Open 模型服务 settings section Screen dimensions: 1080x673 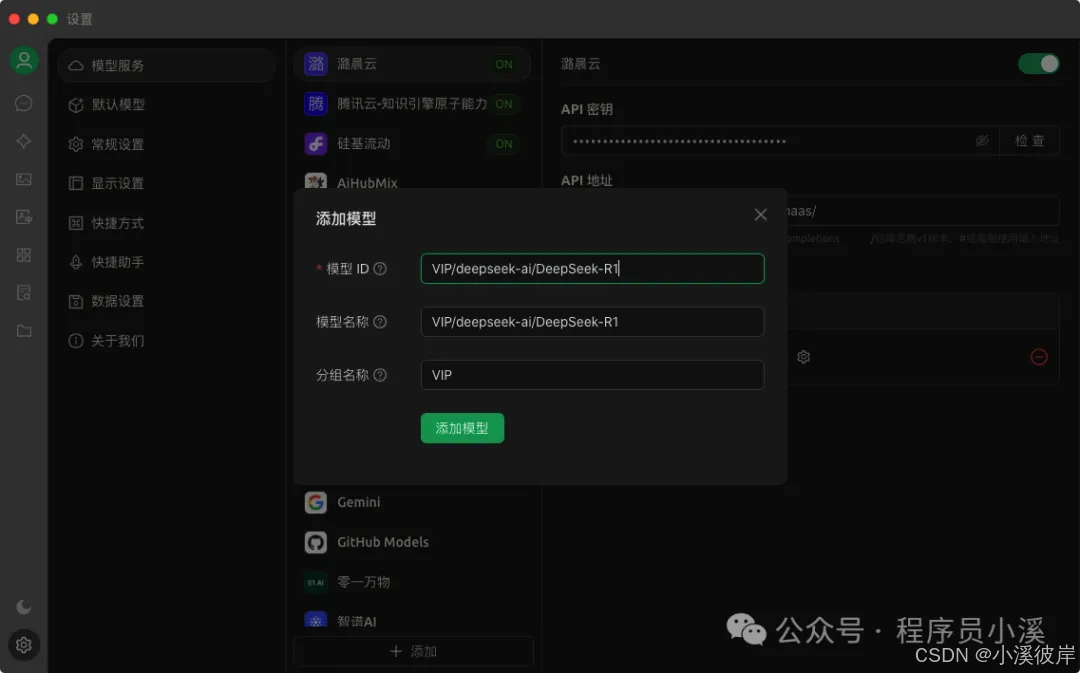(x=167, y=65)
